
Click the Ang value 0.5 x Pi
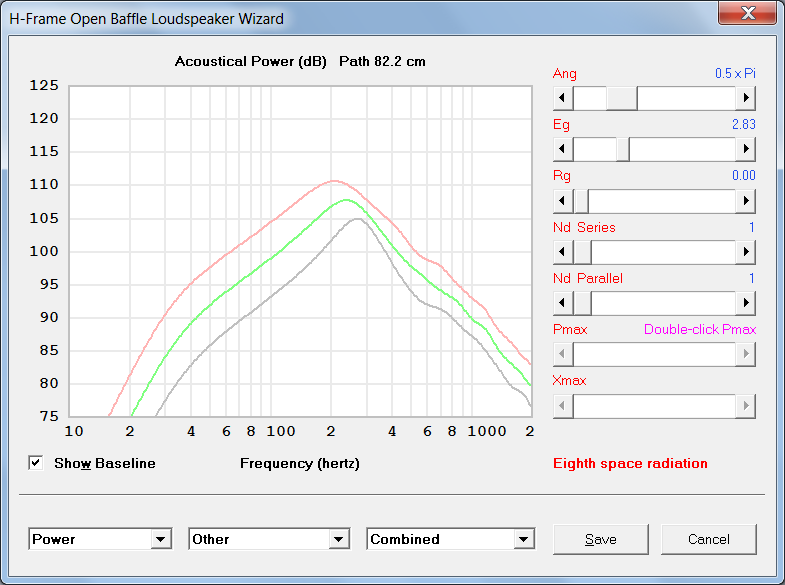tap(735, 74)
